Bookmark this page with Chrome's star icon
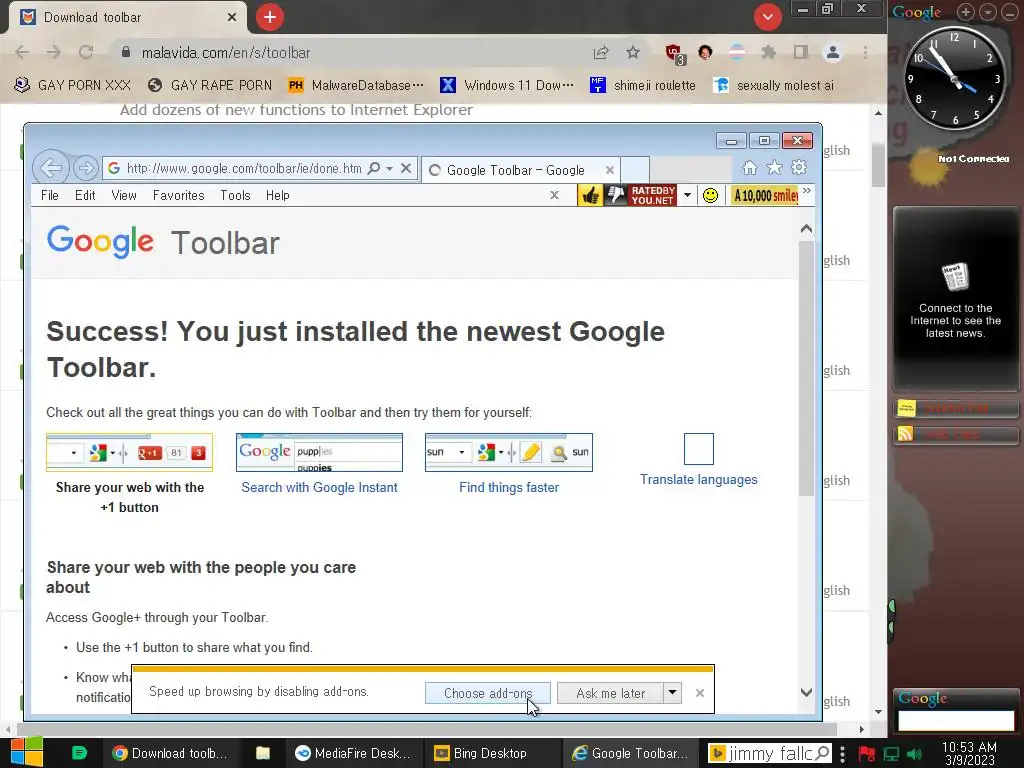 pyautogui.click(x=633, y=52)
